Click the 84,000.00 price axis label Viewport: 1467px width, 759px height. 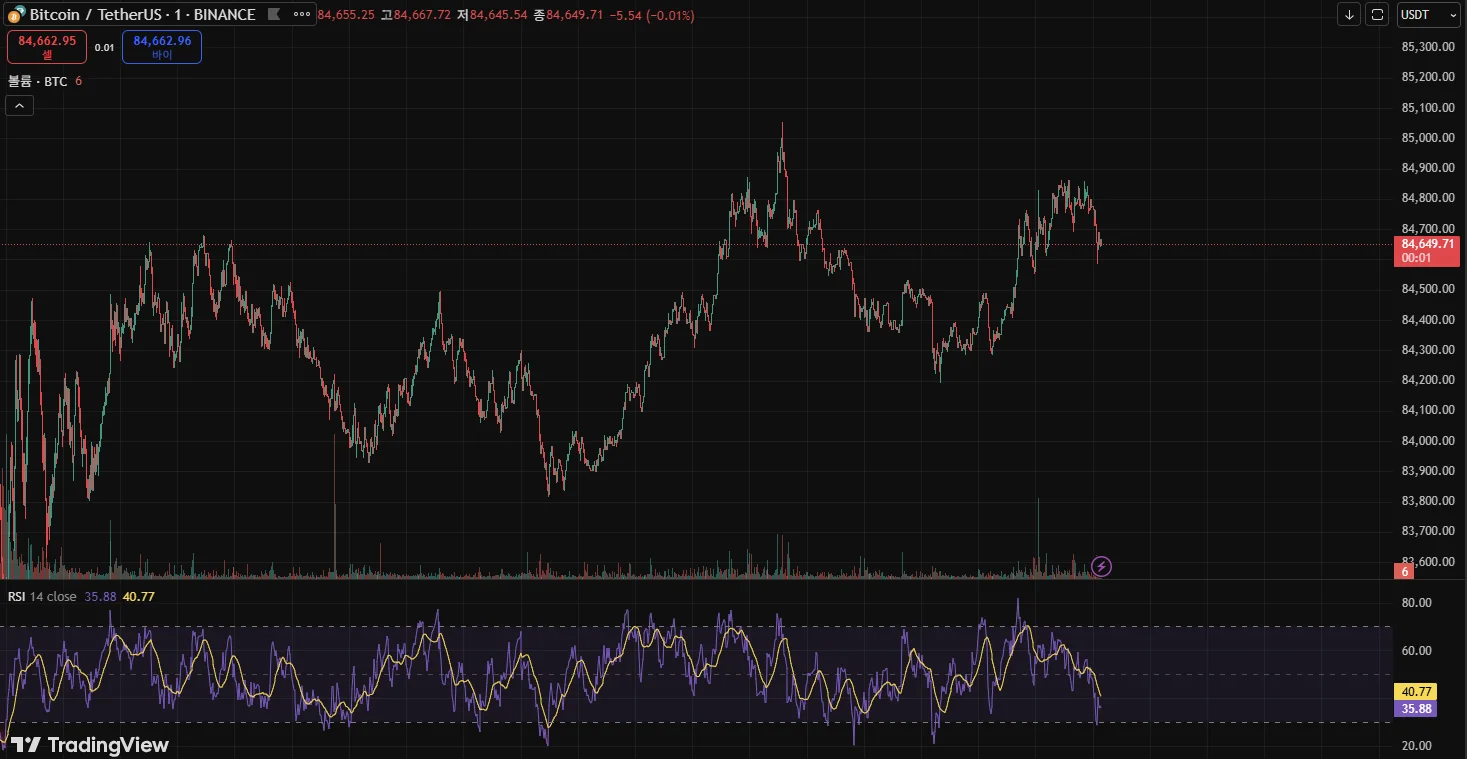[1427, 440]
